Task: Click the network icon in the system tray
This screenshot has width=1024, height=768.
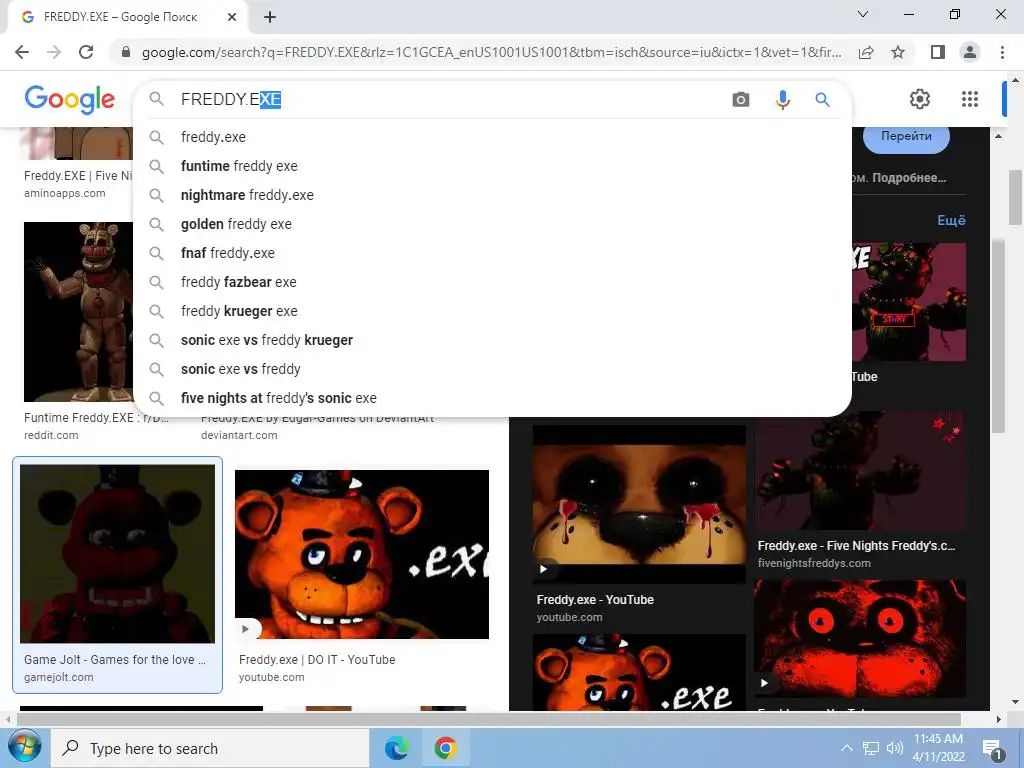Action: (x=871, y=748)
